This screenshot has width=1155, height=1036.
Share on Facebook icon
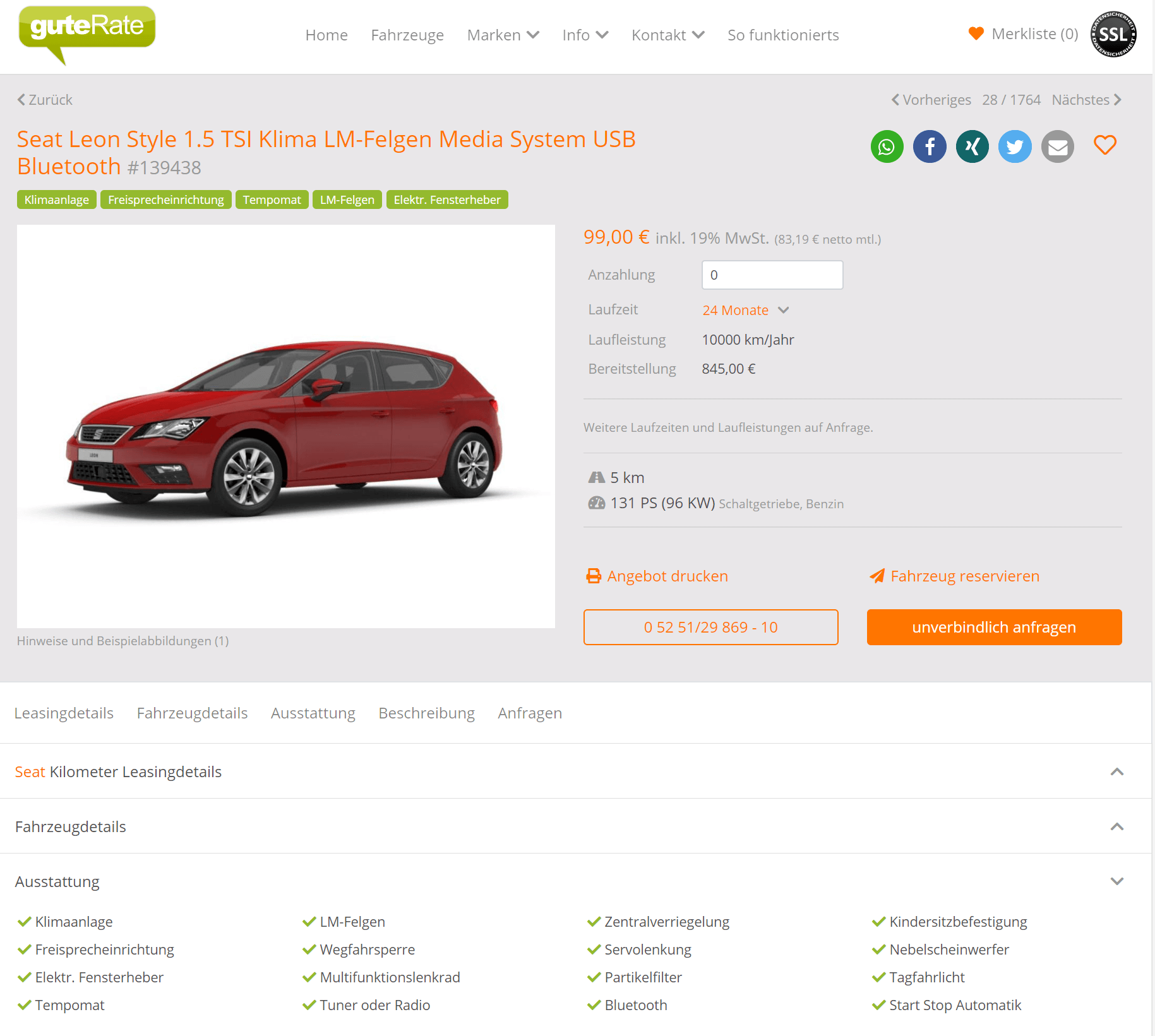click(x=930, y=146)
